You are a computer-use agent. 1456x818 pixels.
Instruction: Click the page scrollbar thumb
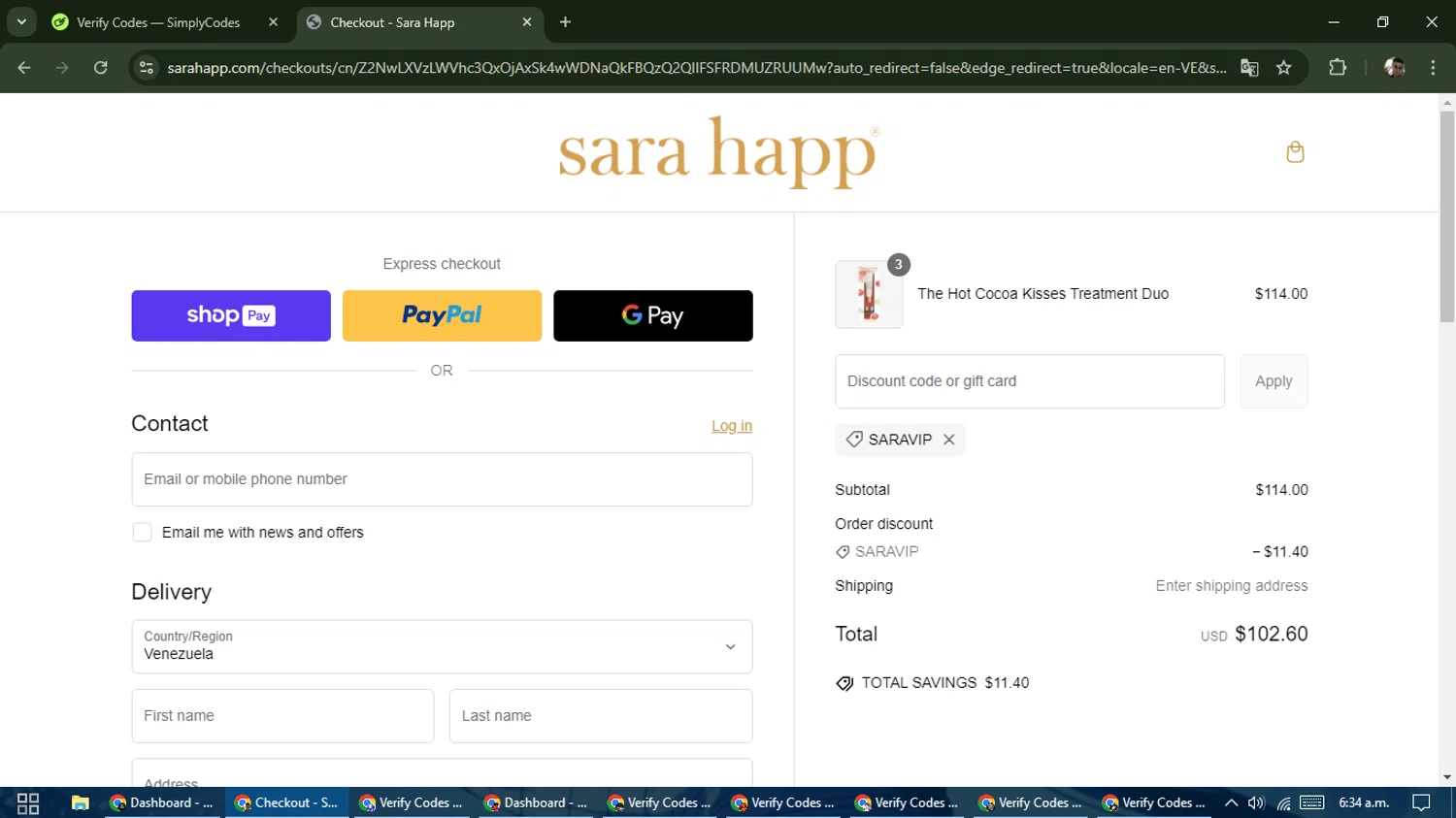click(1447, 215)
